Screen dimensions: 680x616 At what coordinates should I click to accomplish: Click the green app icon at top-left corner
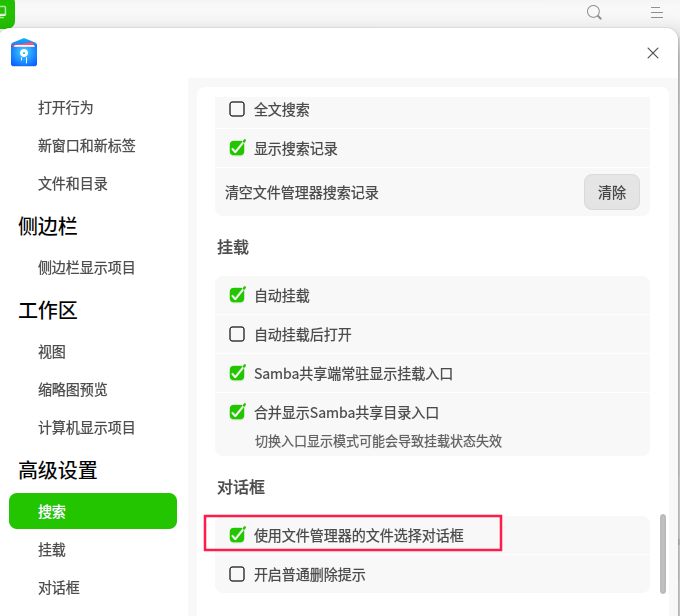tap(6, 13)
